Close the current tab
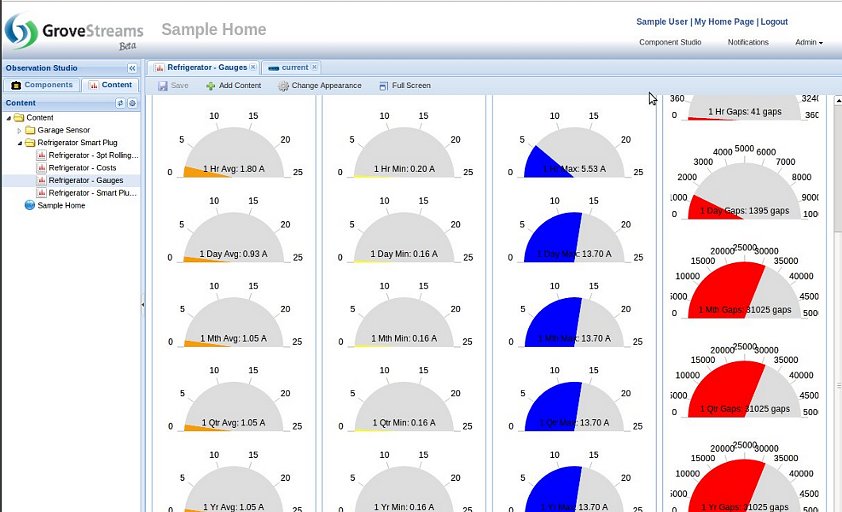The width and height of the screenshot is (842, 512). (x=314, y=67)
